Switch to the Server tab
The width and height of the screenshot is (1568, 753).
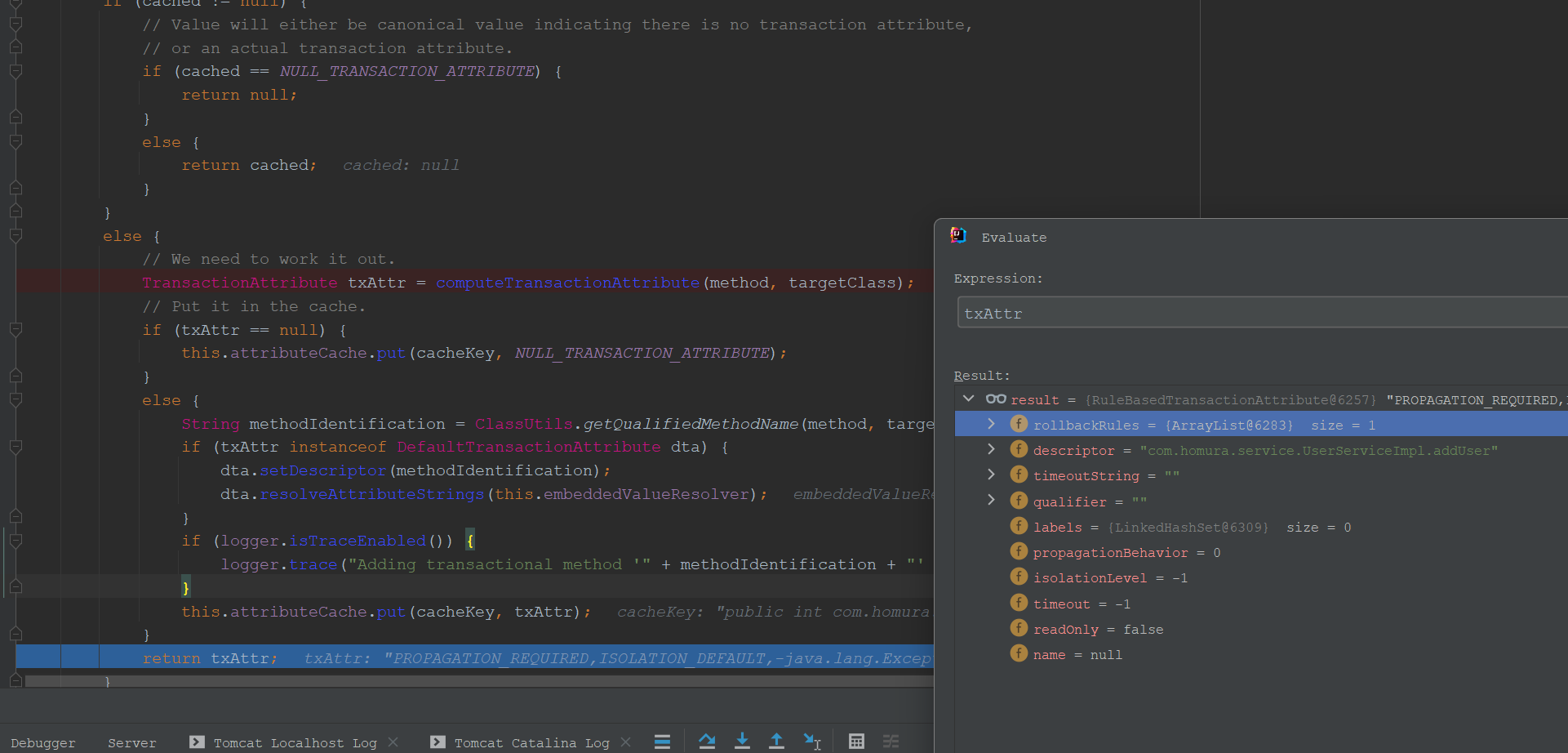pos(132,742)
